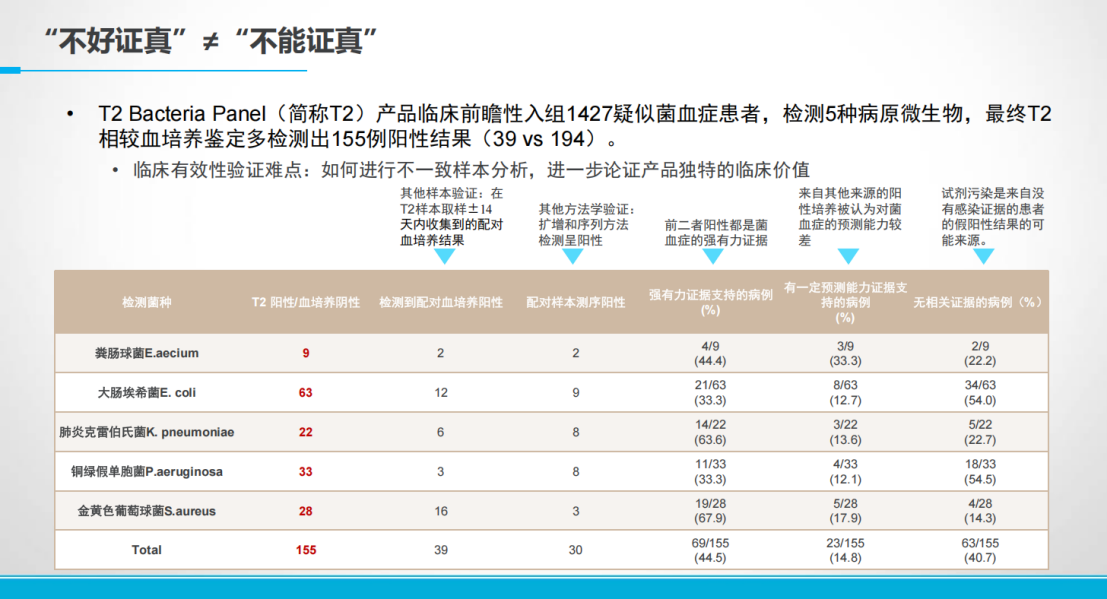Select the cell "34/63 (54.0)"
The image size is (1107, 599).
980,393
